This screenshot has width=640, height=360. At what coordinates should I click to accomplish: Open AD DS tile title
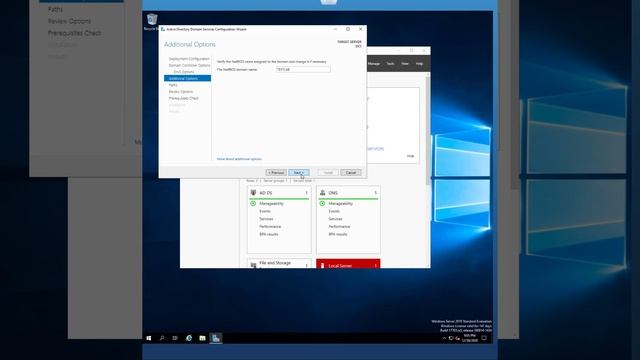pos(266,193)
